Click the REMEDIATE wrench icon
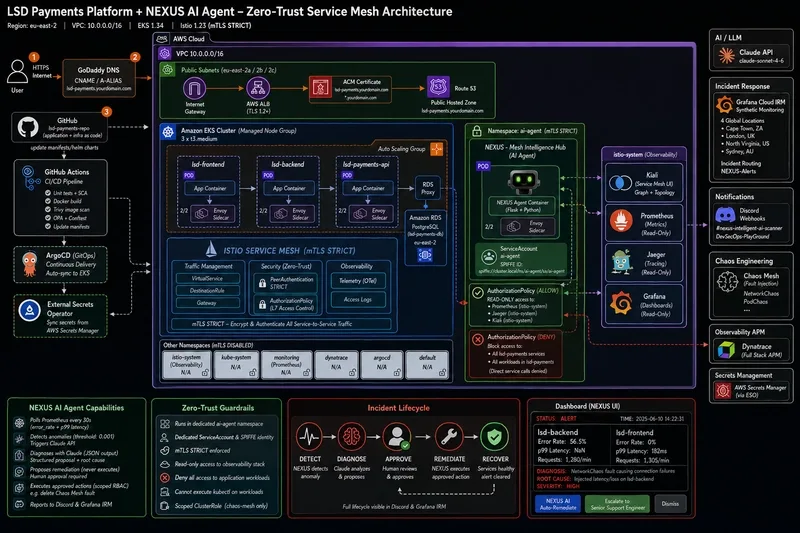The width and height of the screenshot is (800, 533). (x=449, y=437)
